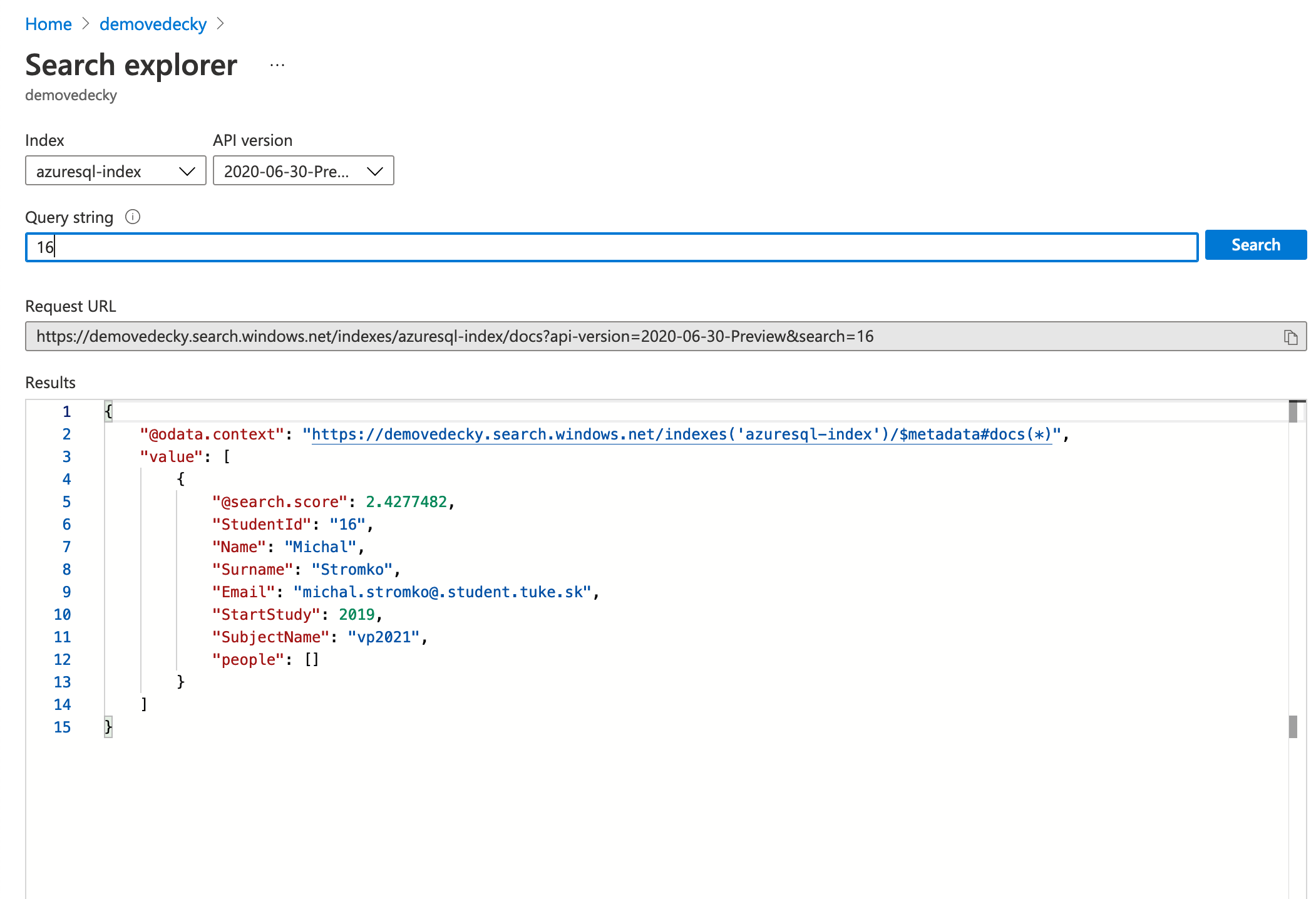Click the StudentId value "16"
Viewport: 1316px width, 899px height.
point(347,525)
